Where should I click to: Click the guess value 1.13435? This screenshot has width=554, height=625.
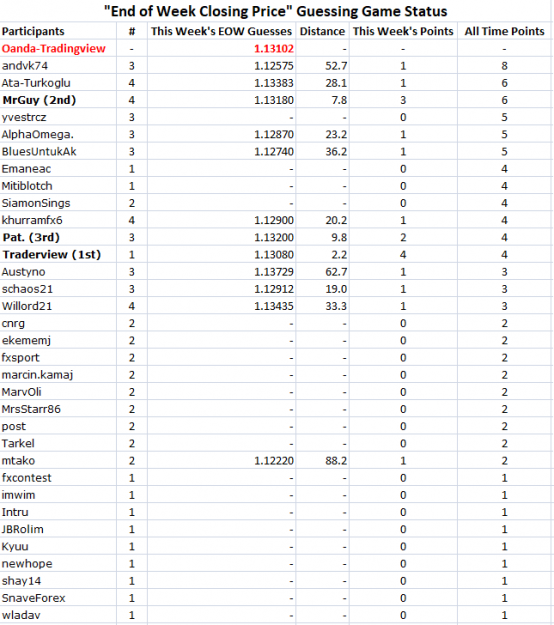(274, 306)
